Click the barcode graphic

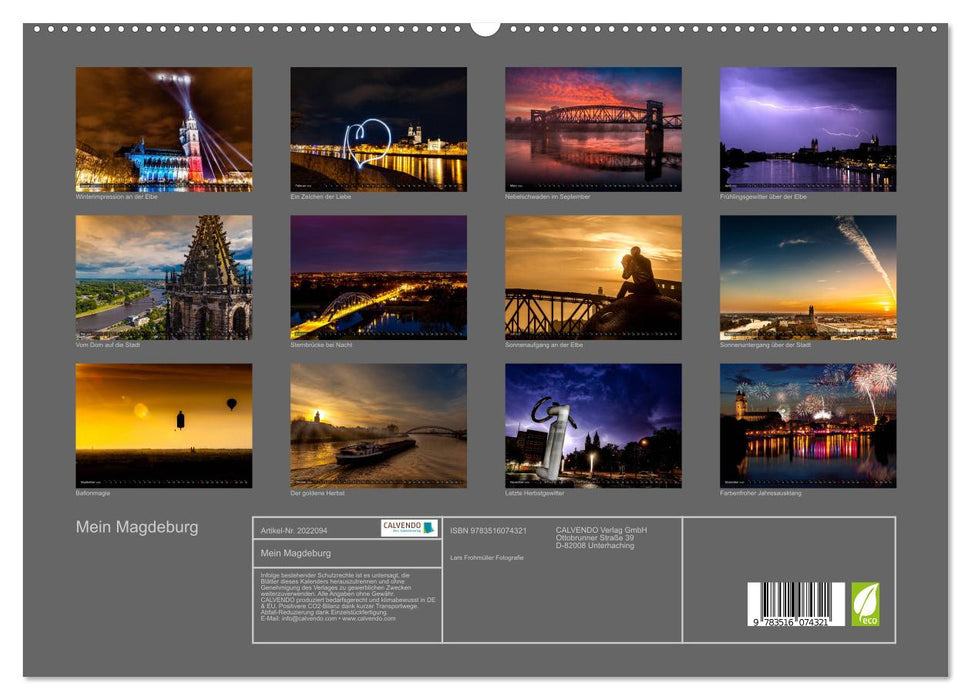[x=795, y=600]
